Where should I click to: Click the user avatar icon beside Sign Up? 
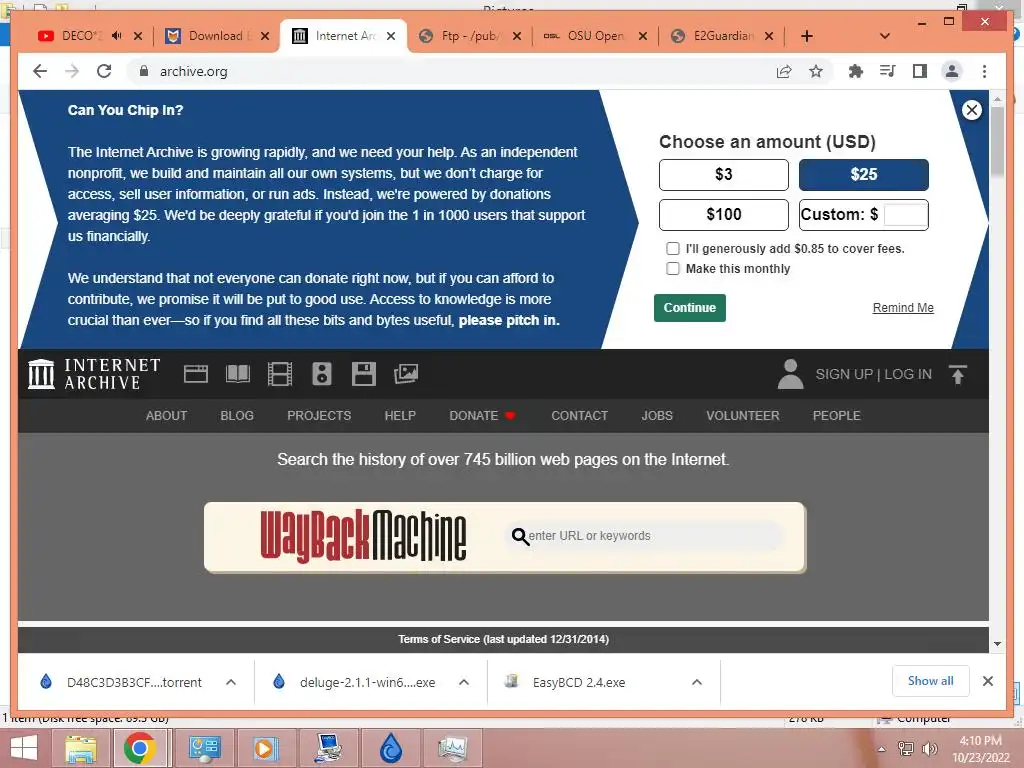tap(790, 374)
